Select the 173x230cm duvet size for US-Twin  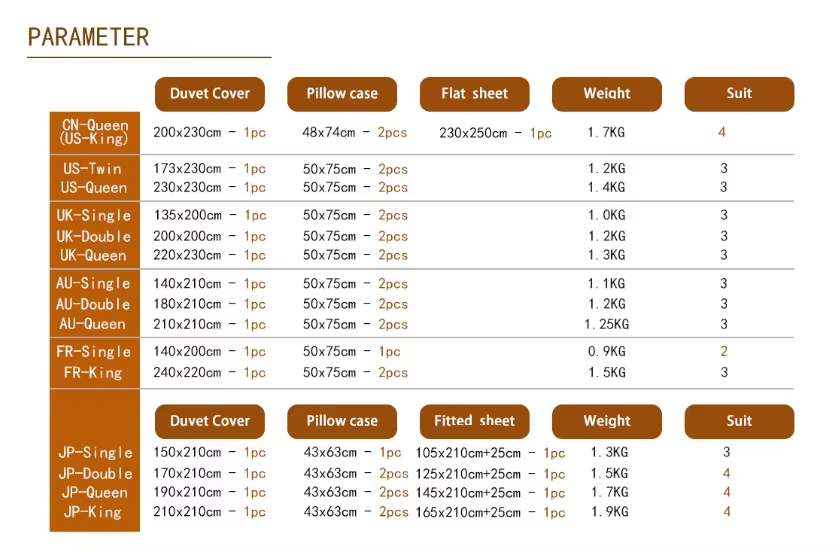point(187,169)
